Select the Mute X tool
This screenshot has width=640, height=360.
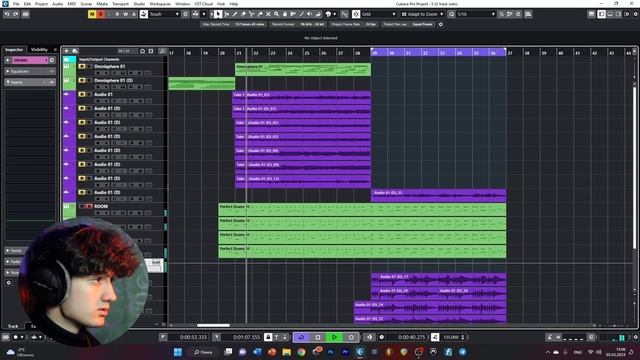point(268,14)
